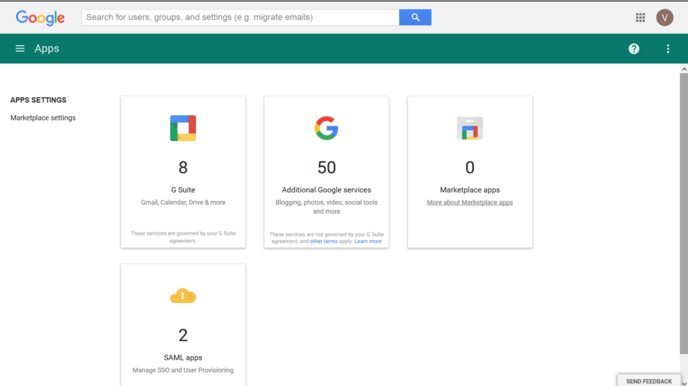Open the hamburger main menu
The height and width of the screenshot is (386, 688).
pyautogui.click(x=20, y=49)
